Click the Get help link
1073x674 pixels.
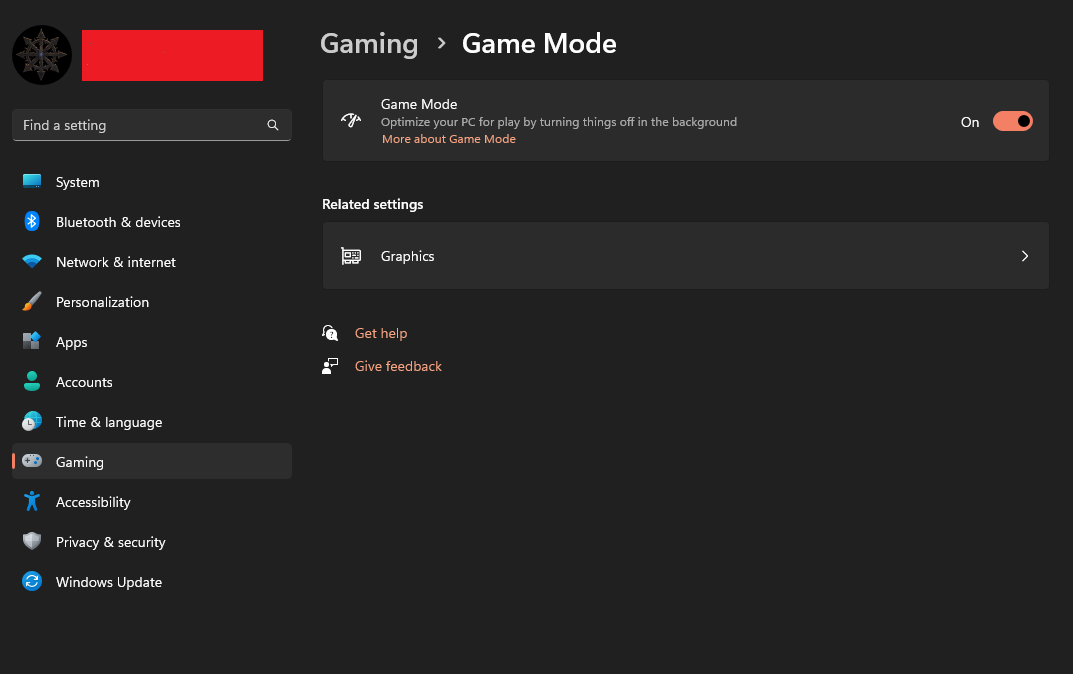point(380,333)
